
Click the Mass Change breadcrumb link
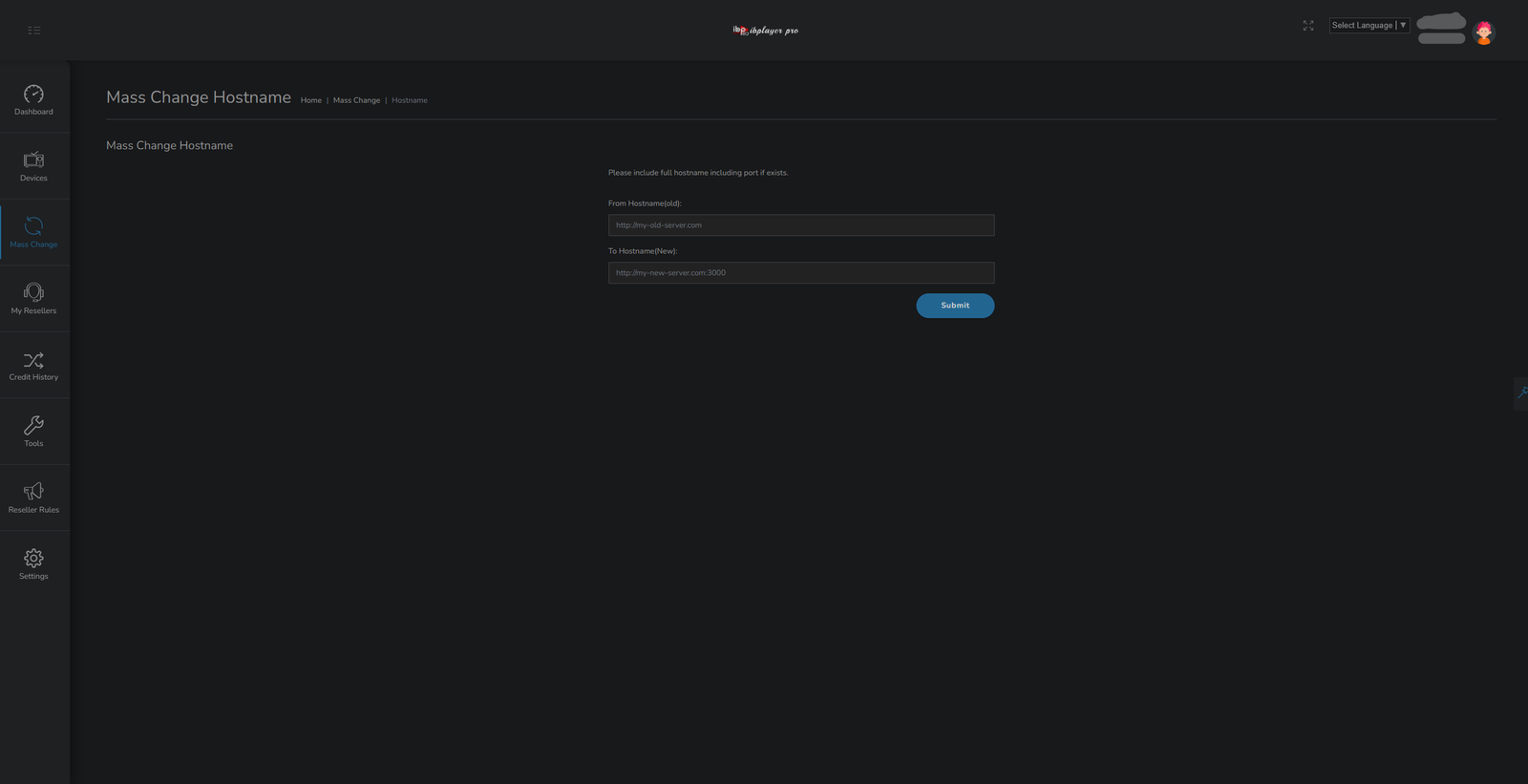(356, 100)
